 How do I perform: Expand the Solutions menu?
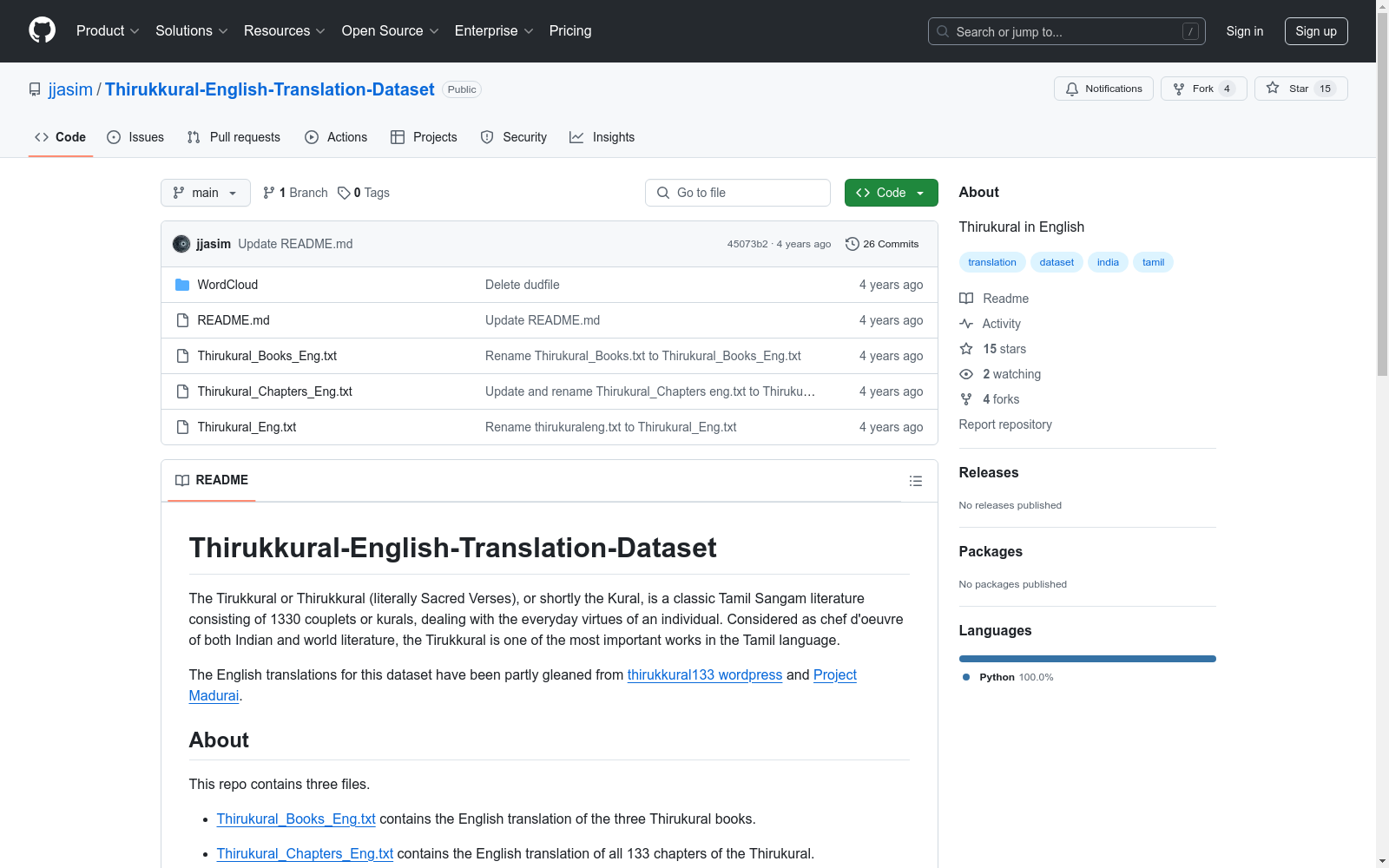pyautogui.click(x=191, y=30)
